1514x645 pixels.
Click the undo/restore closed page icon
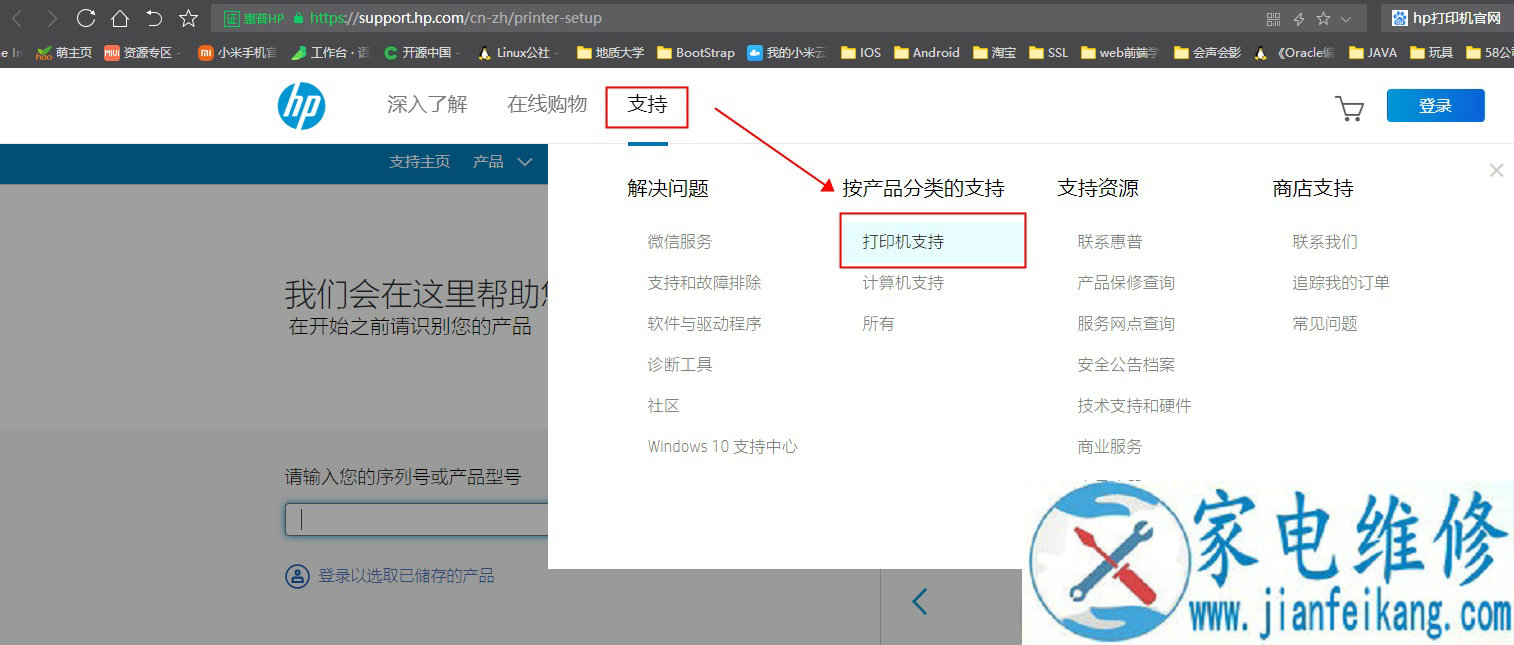(x=154, y=18)
